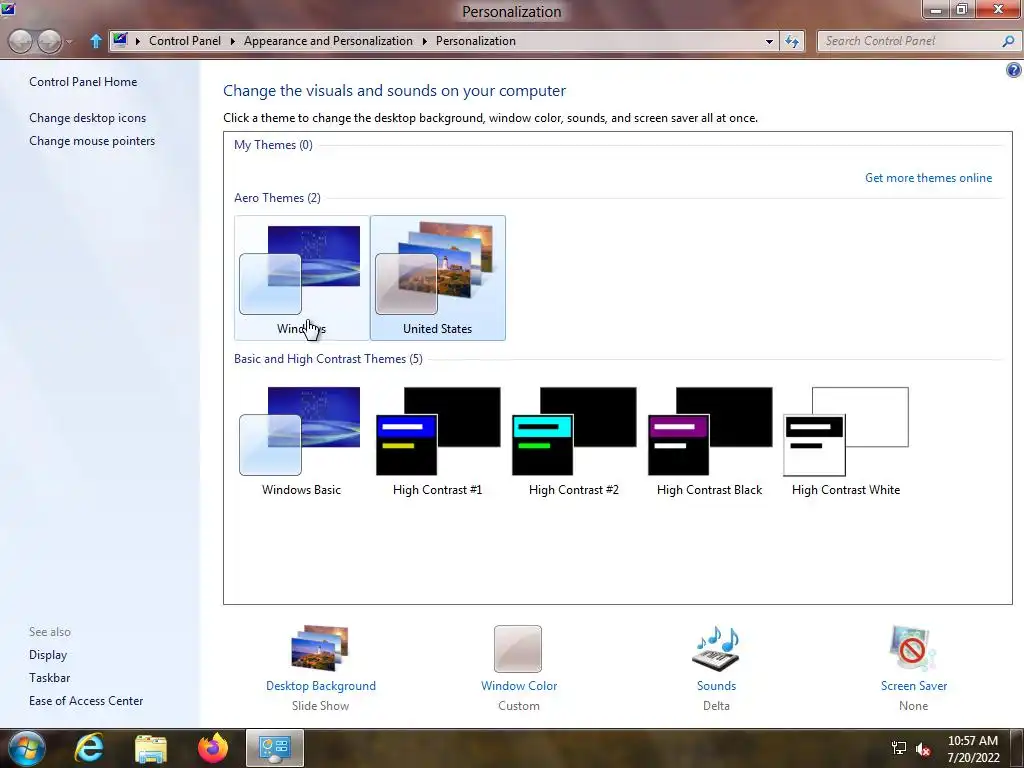Click the blue Up arrow

(95, 41)
